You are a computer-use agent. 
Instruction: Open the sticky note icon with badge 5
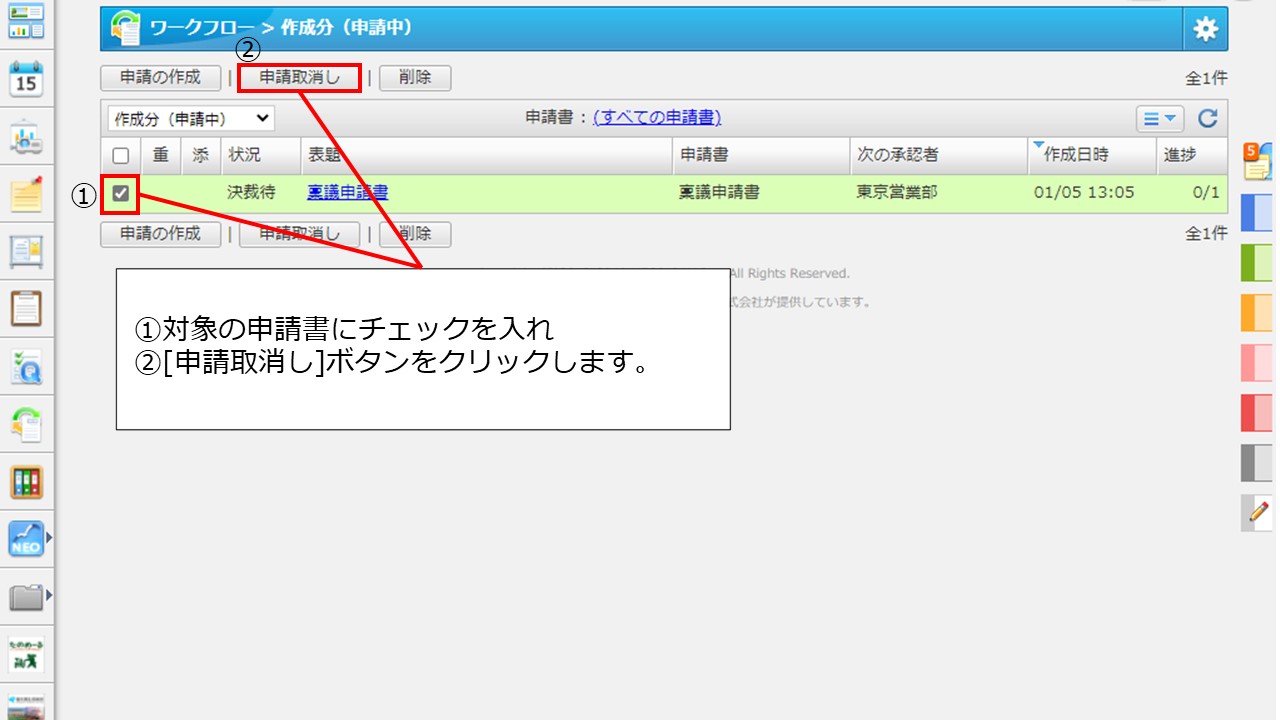[1256, 162]
